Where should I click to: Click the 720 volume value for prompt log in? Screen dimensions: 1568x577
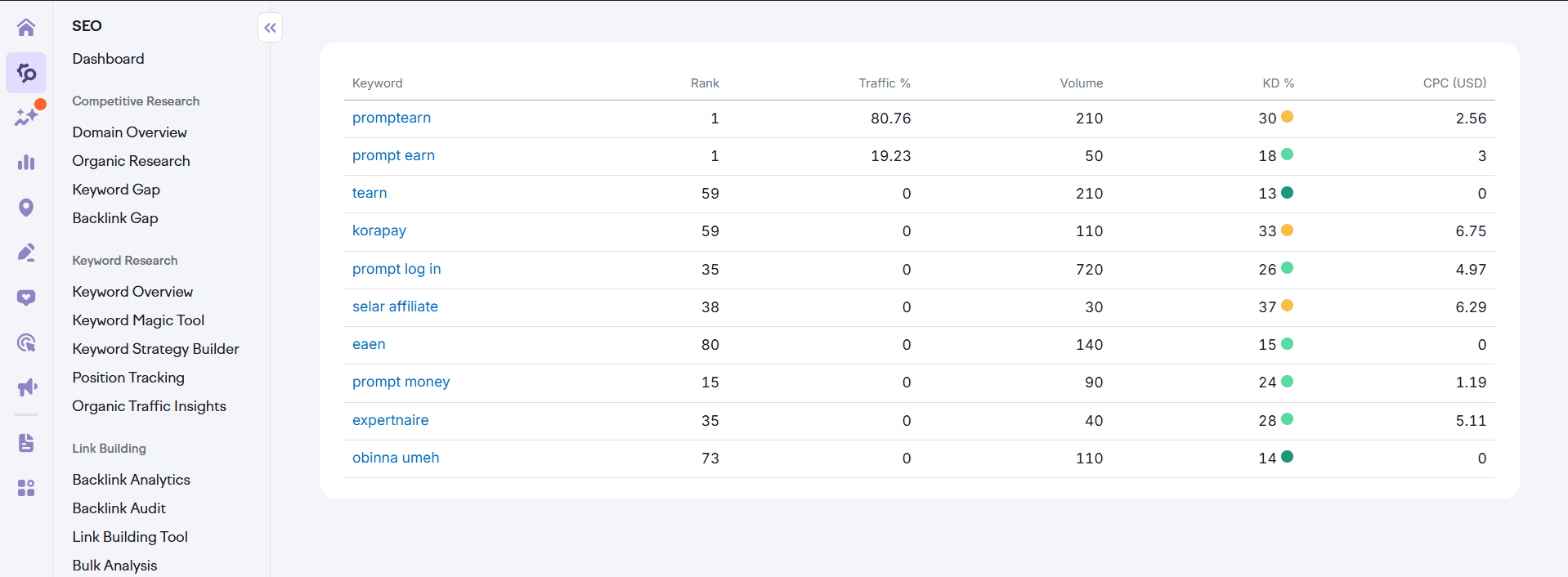pyautogui.click(x=1089, y=270)
